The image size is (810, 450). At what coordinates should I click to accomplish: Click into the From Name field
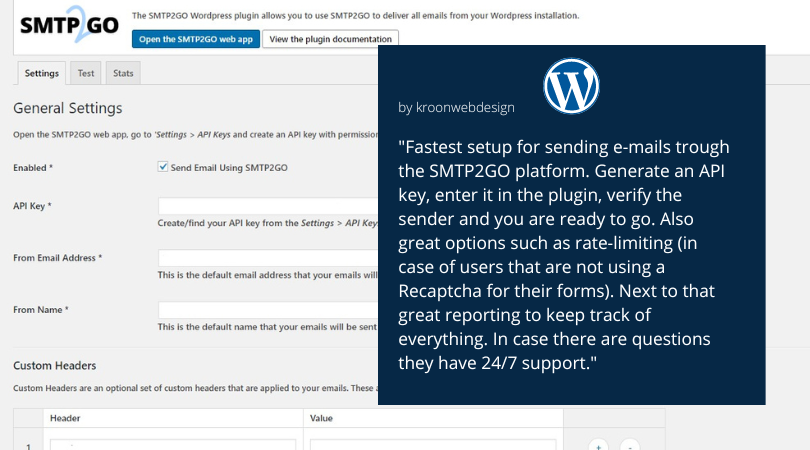(x=268, y=309)
